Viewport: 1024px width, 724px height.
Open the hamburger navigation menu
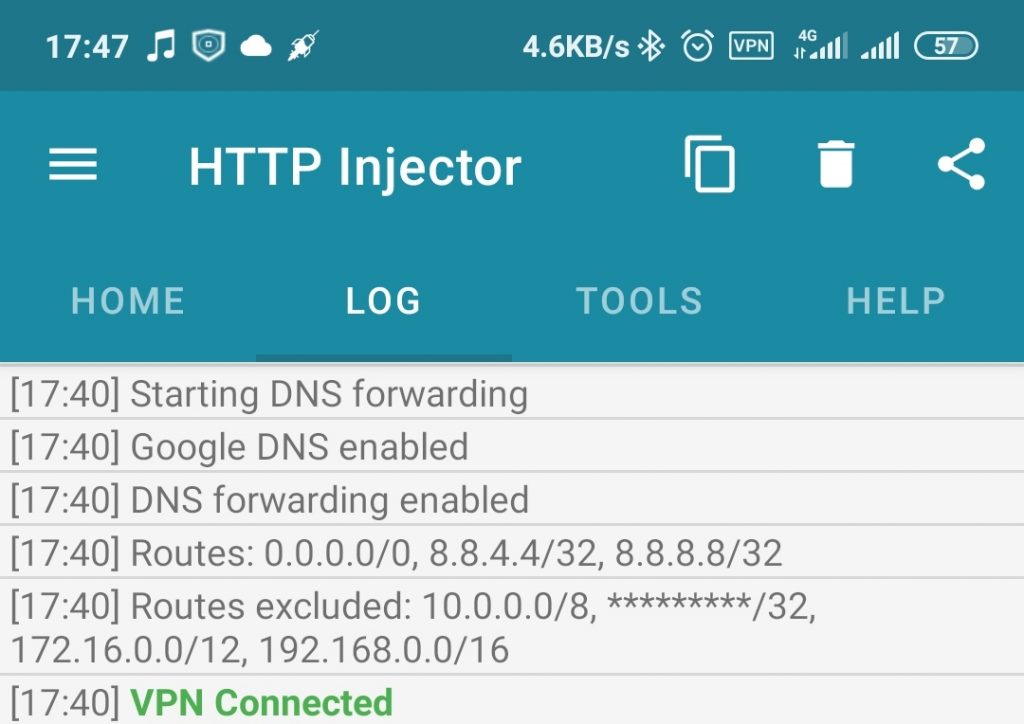(73, 164)
